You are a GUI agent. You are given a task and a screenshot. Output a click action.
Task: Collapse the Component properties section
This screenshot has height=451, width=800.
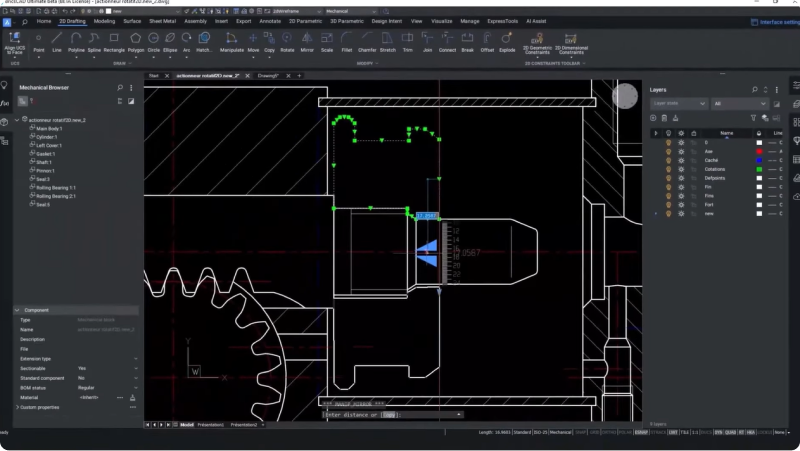click(x=17, y=310)
